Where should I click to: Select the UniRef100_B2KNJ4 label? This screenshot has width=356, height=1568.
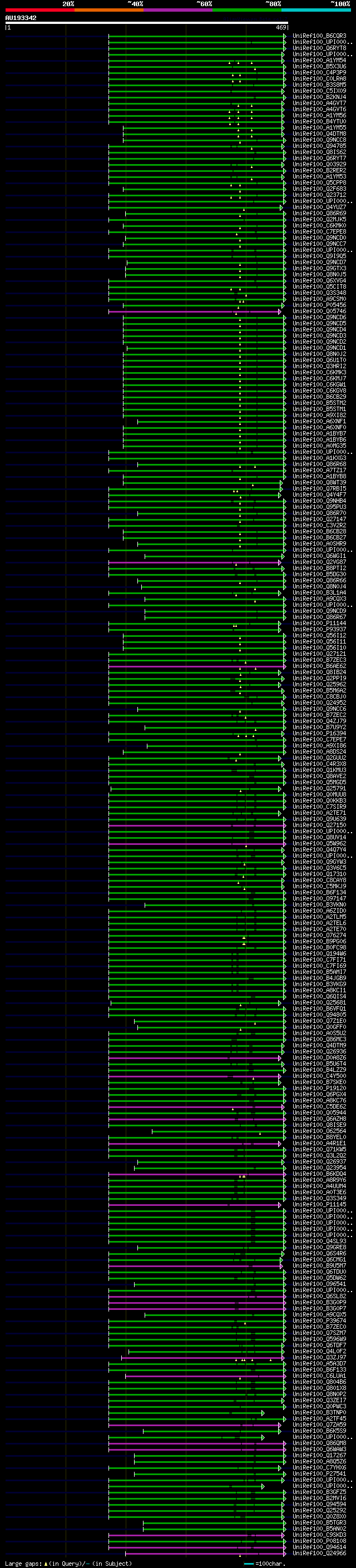pos(319,97)
